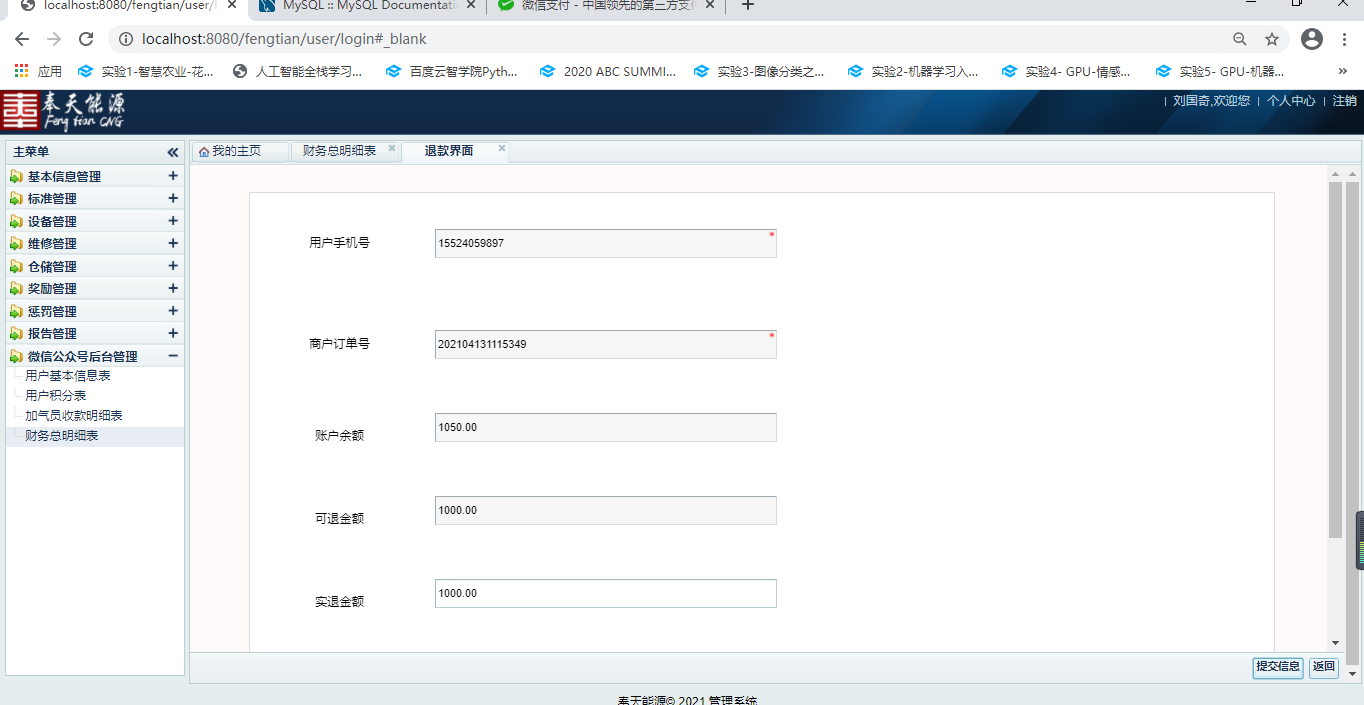Click the home icon on 我的主页 tab
1364x705 pixels.
[204, 152]
